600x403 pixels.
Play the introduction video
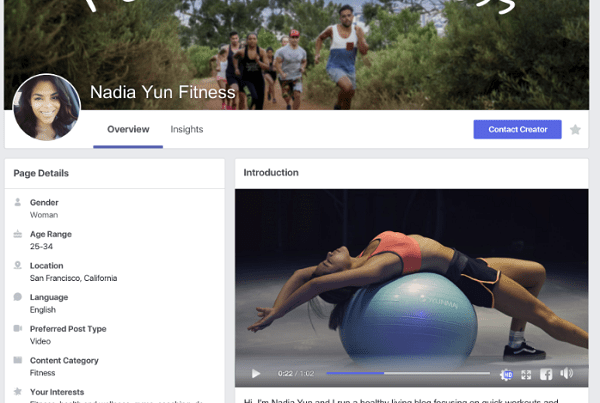[x=256, y=374]
